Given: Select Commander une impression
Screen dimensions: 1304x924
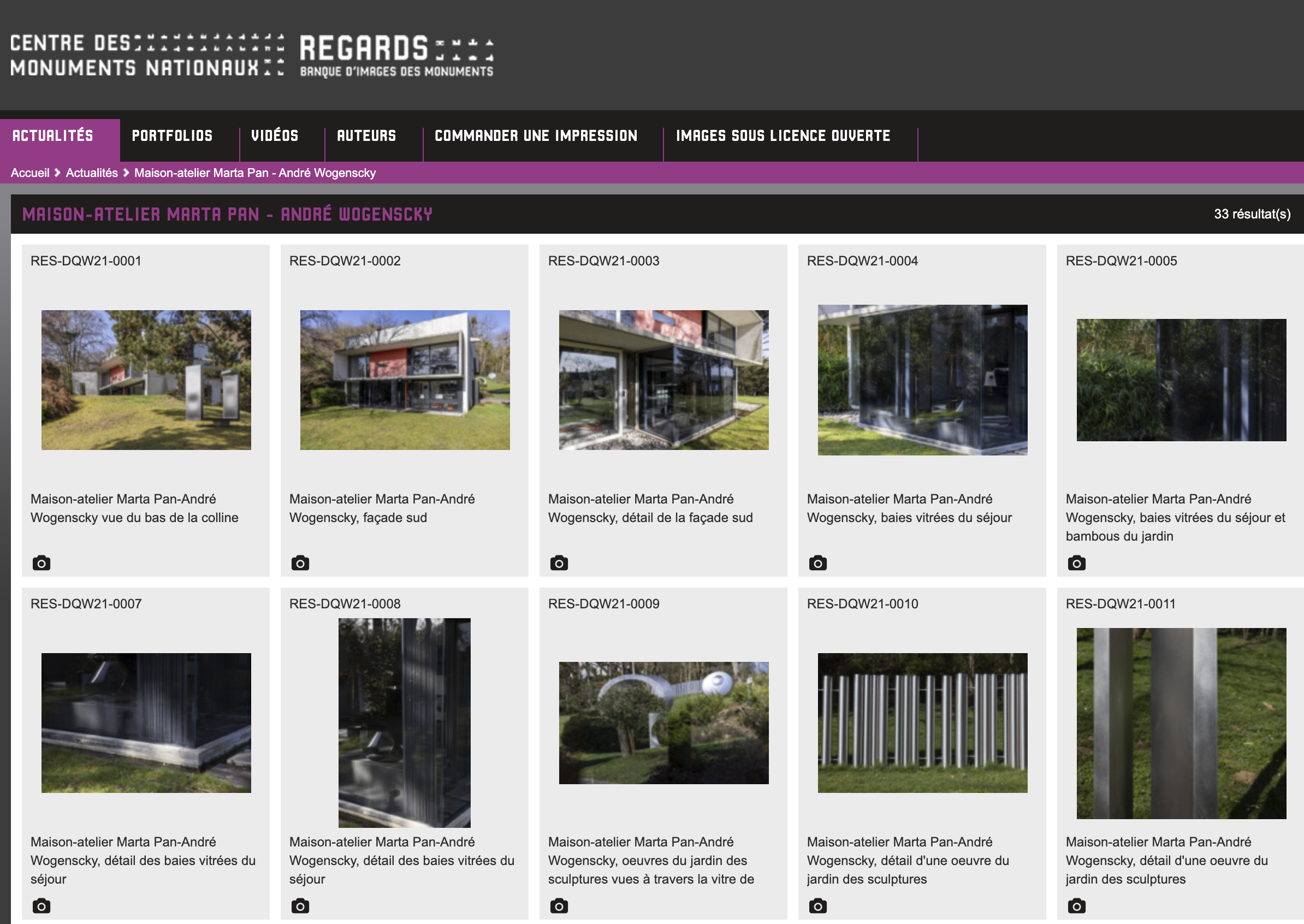Looking at the screenshot, I should click(x=536, y=136).
